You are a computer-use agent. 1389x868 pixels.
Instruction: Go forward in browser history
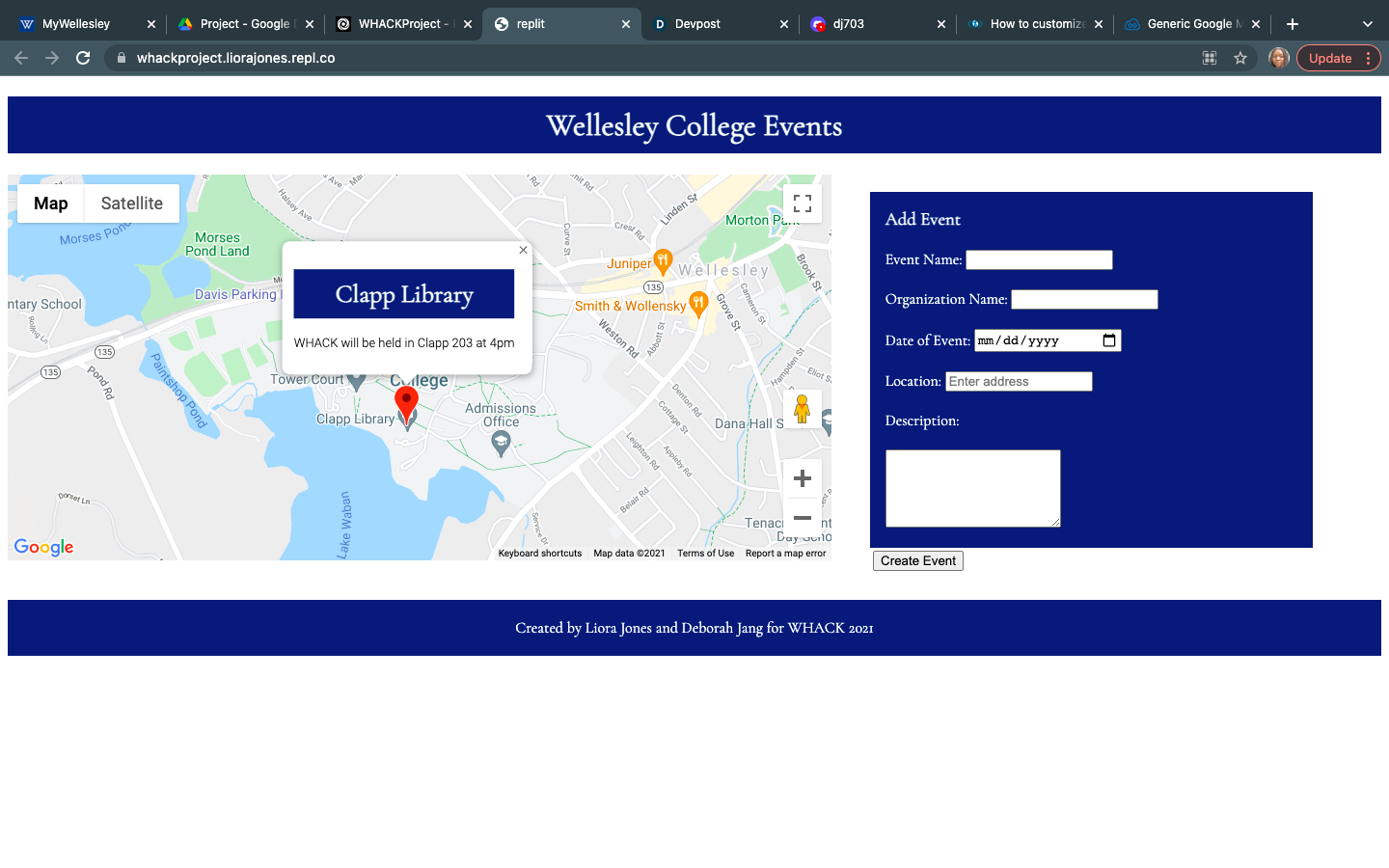52,58
